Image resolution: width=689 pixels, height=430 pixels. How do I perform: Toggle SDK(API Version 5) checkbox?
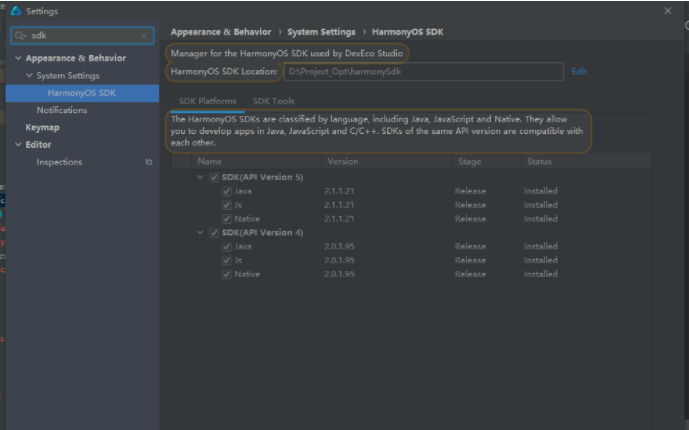click(x=214, y=177)
